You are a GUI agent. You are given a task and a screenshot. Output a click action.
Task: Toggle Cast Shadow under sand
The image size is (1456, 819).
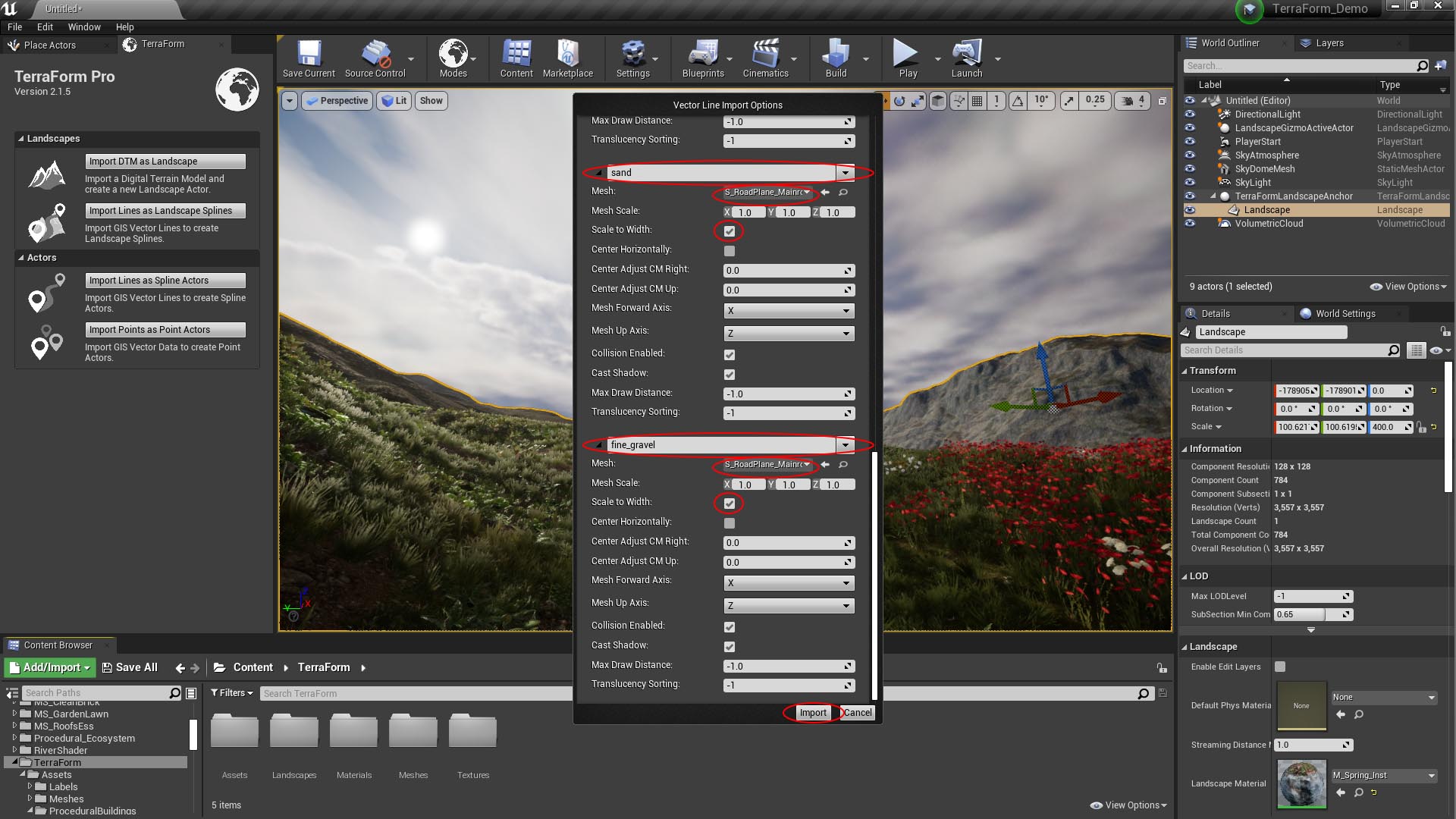[x=730, y=375]
